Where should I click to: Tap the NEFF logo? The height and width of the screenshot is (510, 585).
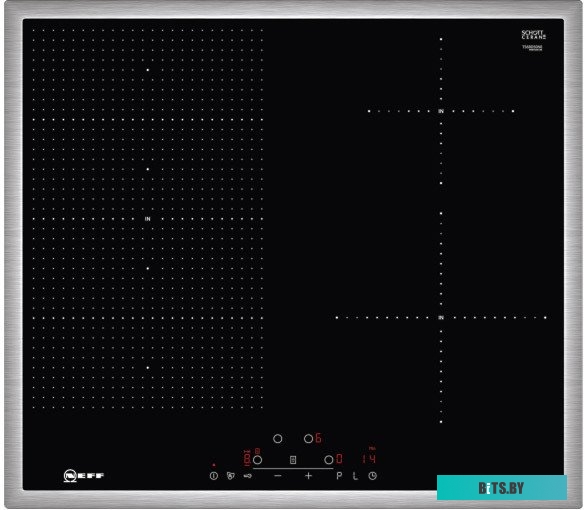(x=84, y=476)
